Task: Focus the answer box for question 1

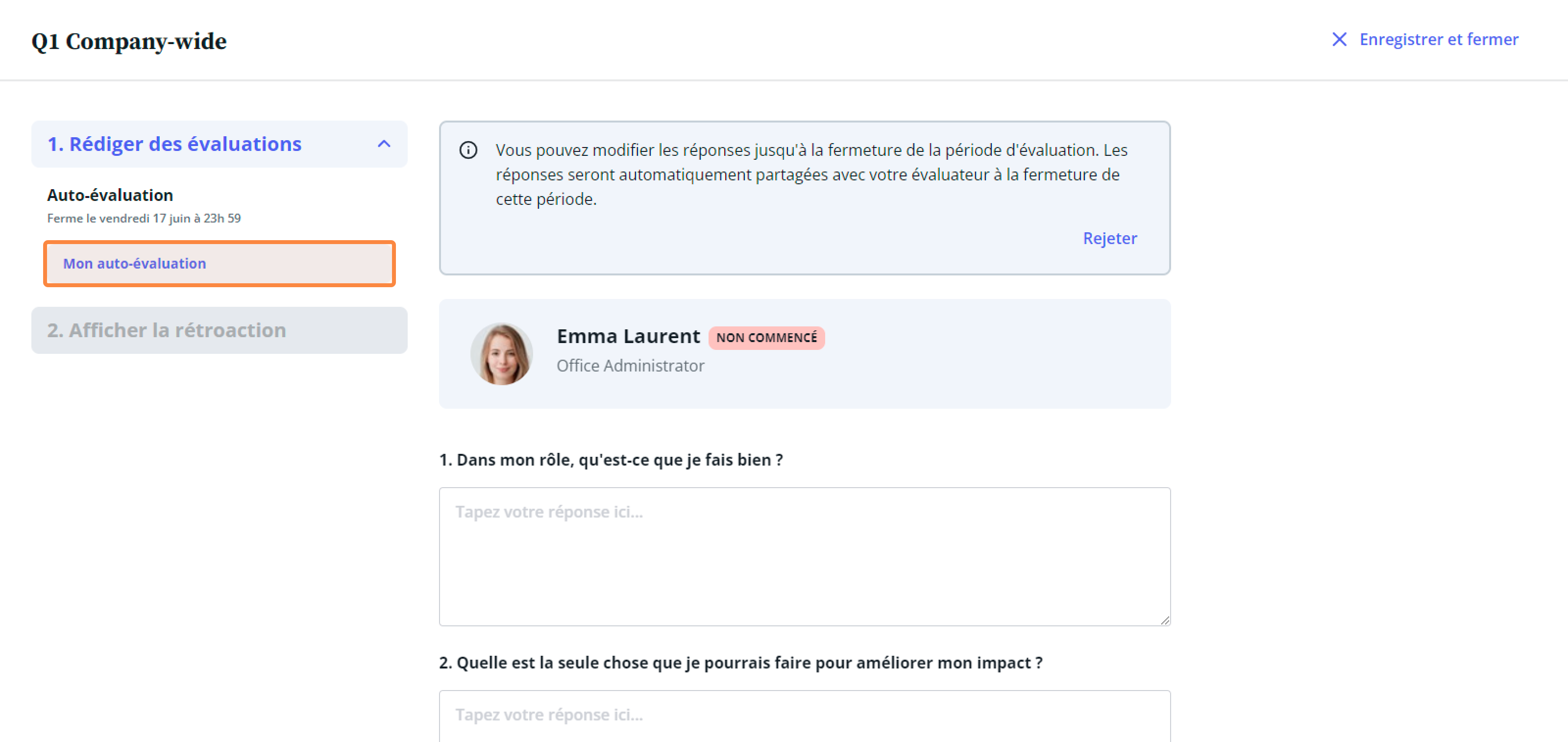Action: point(804,556)
